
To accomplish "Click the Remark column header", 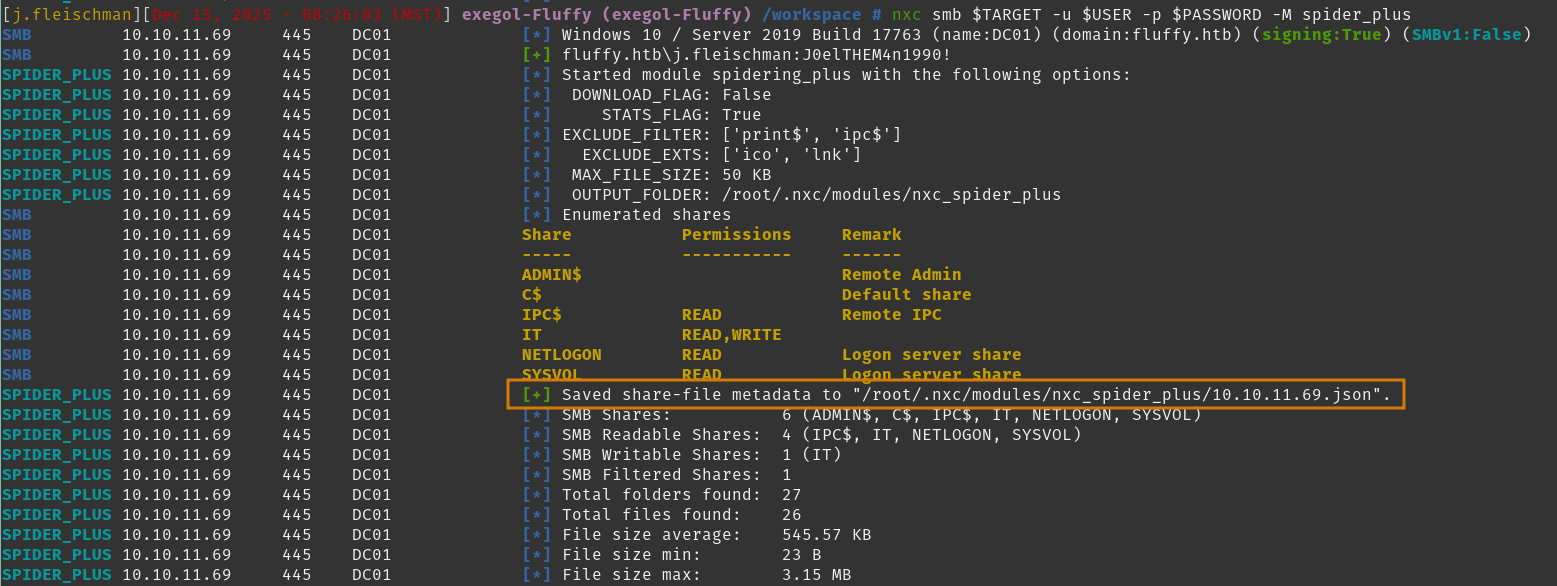I will (x=871, y=235).
